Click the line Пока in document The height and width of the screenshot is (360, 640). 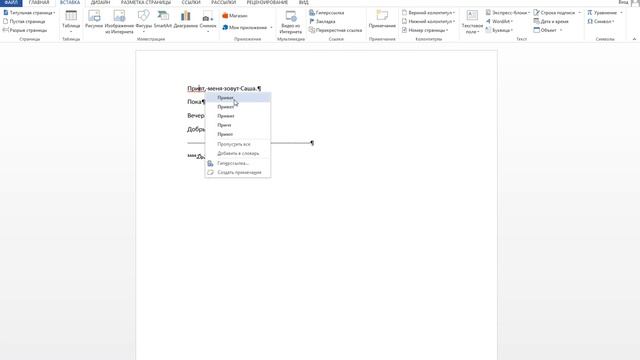coord(195,102)
